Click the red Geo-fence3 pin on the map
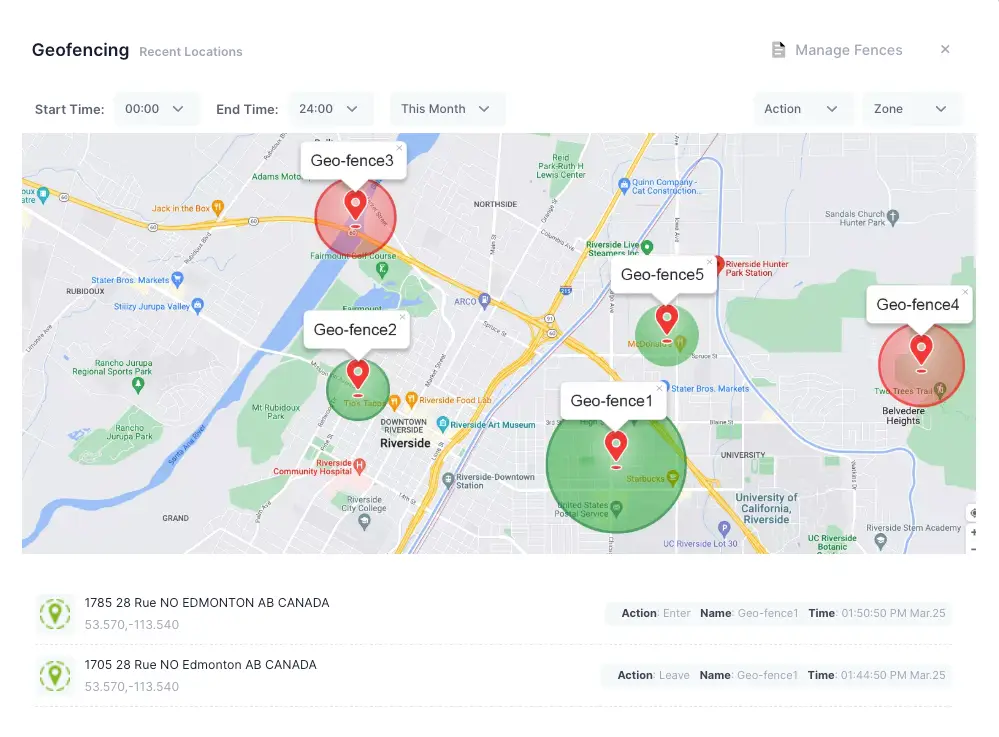This screenshot has width=999, height=737. (355, 206)
